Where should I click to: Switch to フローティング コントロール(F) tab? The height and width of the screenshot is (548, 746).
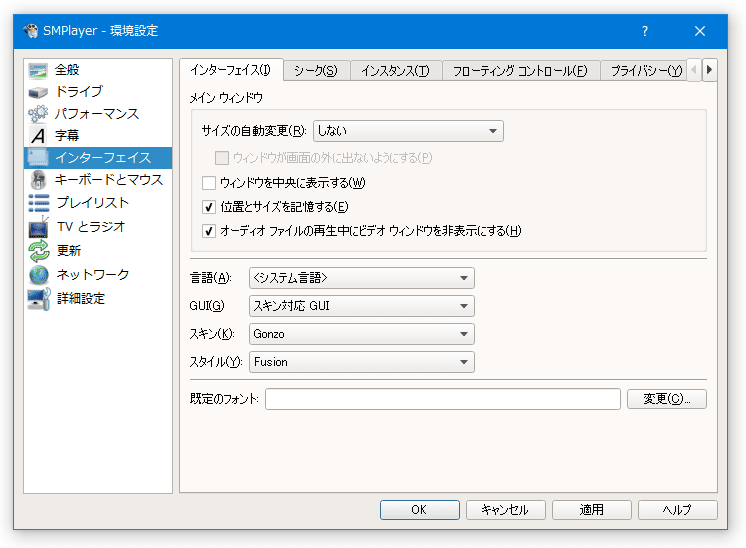(x=520, y=71)
